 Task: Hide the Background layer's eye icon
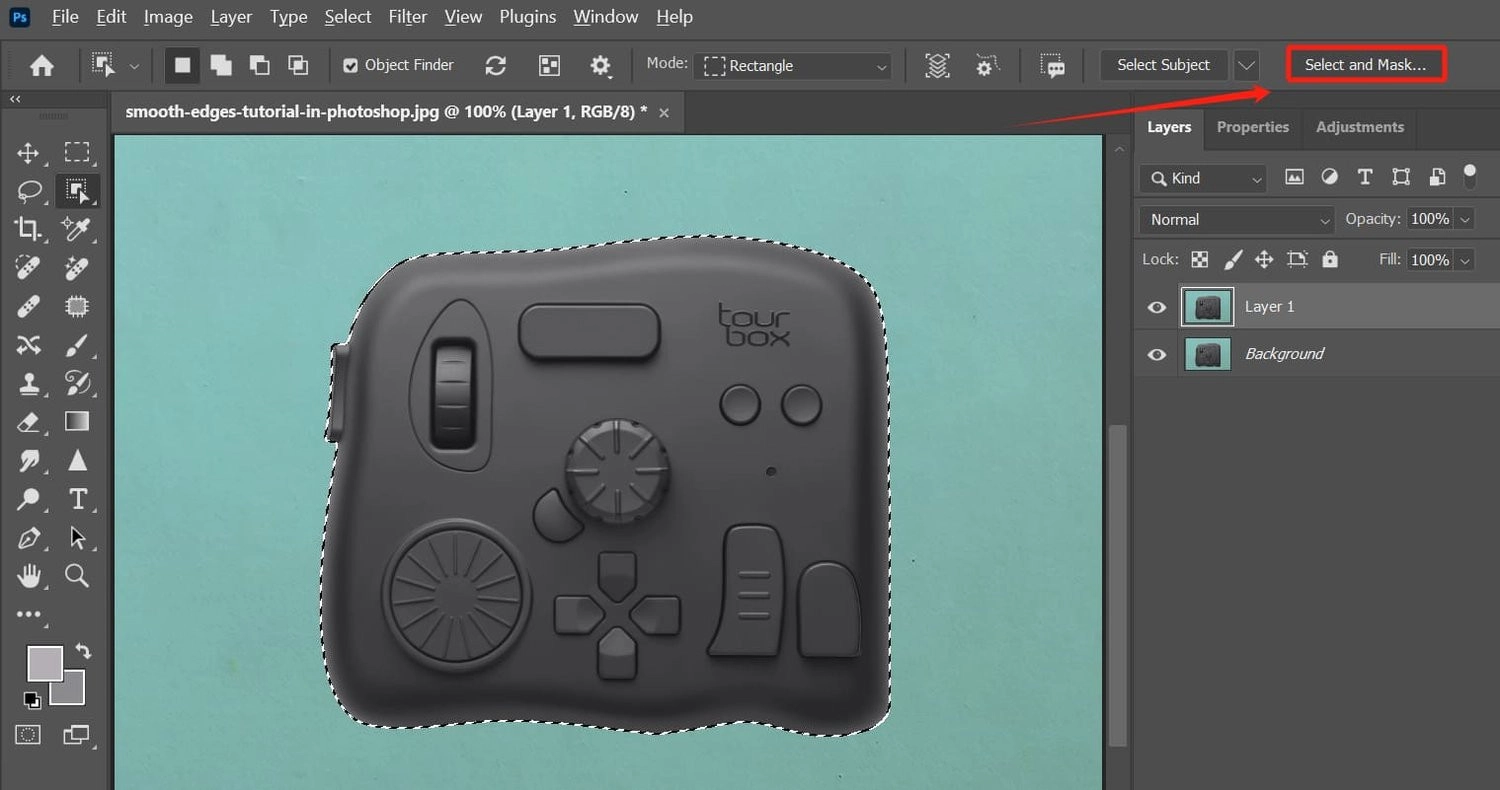[1157, 354]
